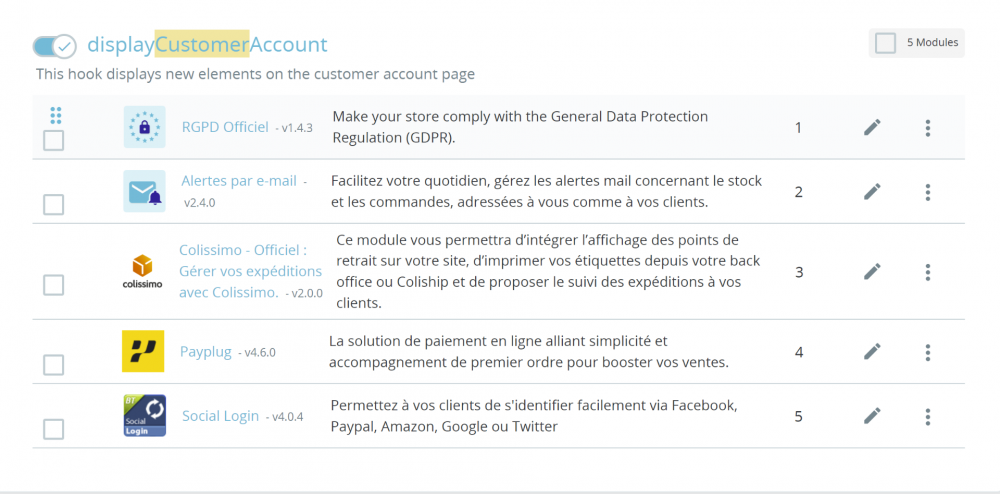Viewport: 1000px width, 494px height.
Task: Tick the checkbox for RGPD Officiel
Action: coord(54,141)
